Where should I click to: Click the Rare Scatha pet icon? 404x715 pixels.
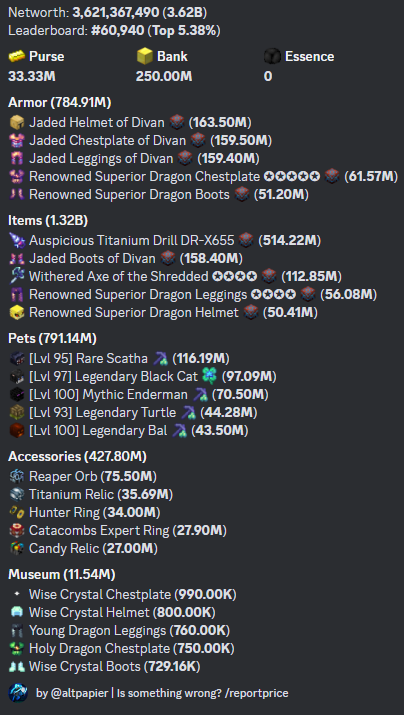click(x=16, y=358)
